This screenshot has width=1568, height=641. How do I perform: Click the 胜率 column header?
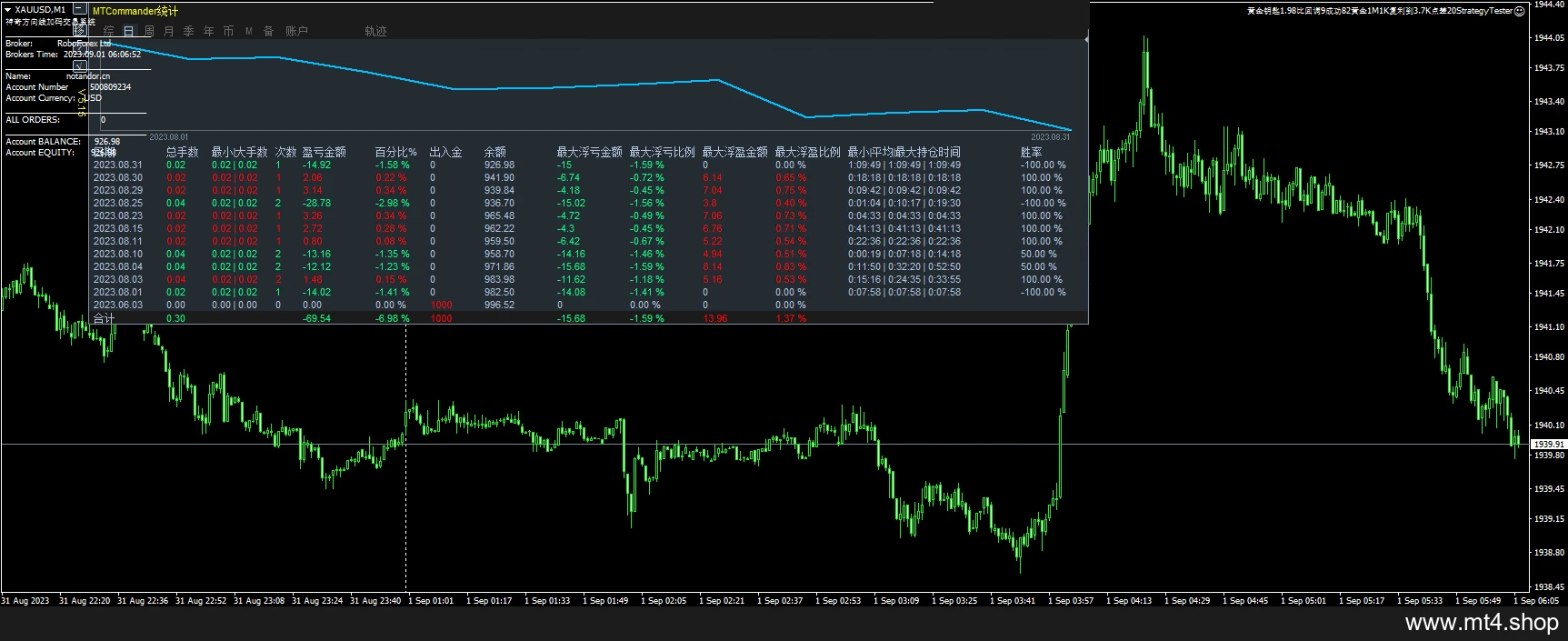[1031, 152]
